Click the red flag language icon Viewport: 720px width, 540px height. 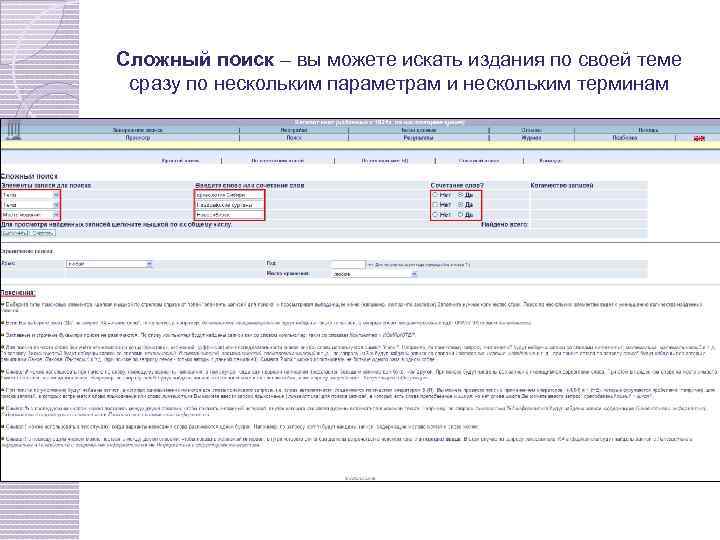699,138
